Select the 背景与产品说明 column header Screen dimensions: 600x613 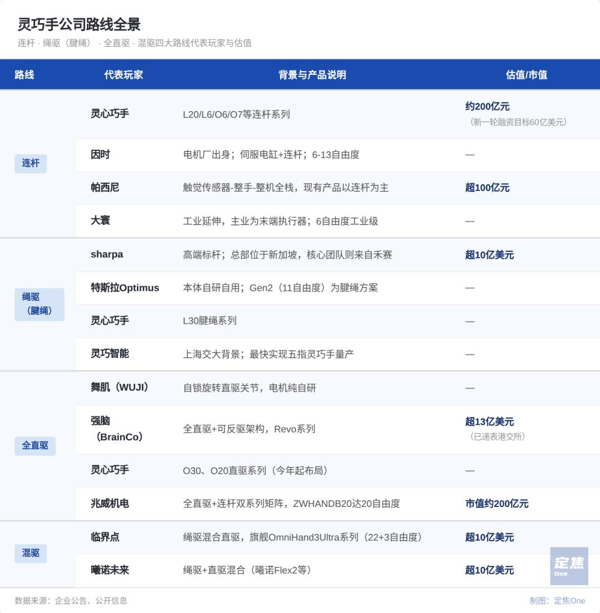click(312, 75)
